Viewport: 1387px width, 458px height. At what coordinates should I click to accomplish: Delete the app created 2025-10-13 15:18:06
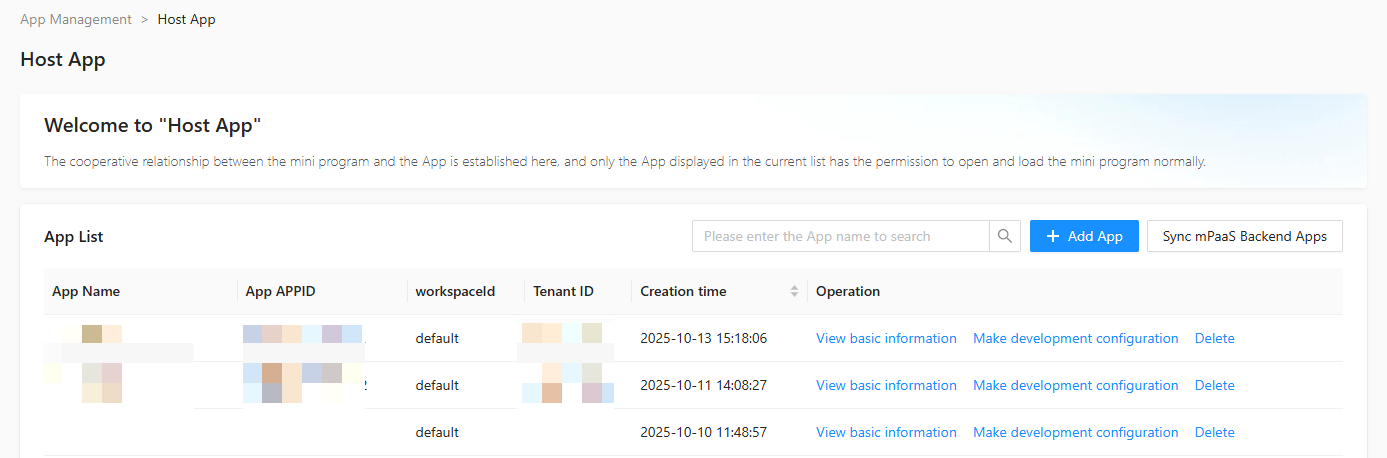click(x=1214, y=338)
